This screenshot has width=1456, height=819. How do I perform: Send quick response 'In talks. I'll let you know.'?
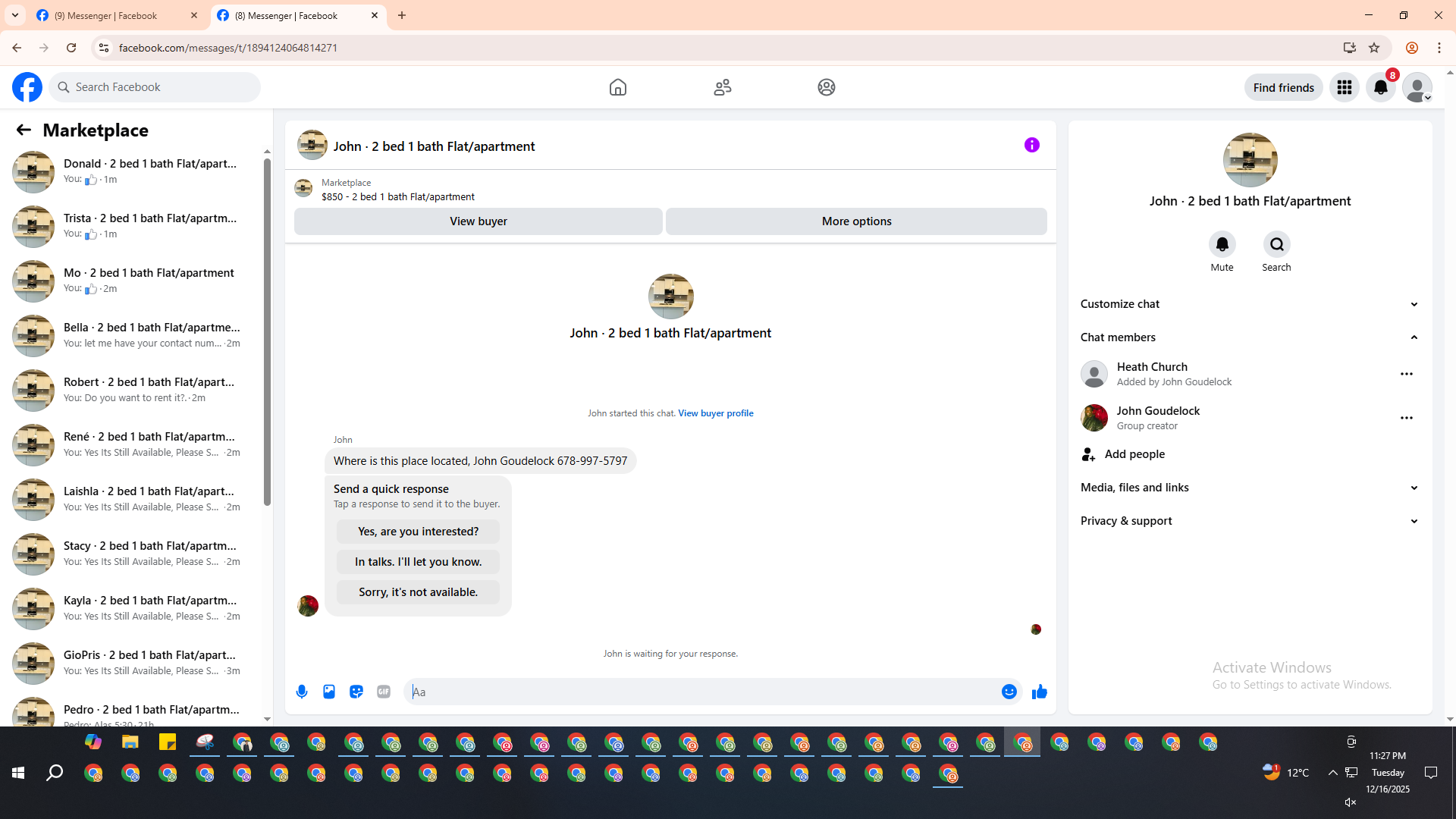point(418,562)
